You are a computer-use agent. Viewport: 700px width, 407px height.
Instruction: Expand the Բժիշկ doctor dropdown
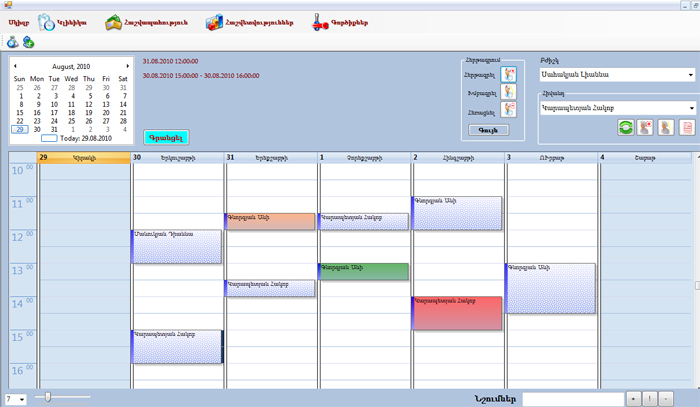click(691, 74)
